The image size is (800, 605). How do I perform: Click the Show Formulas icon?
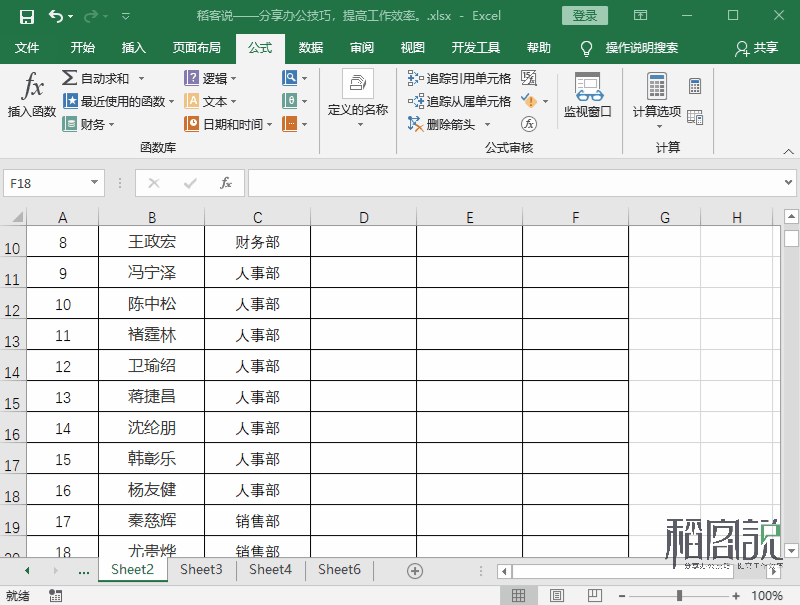pyautogui.click(x=529, y=78)
